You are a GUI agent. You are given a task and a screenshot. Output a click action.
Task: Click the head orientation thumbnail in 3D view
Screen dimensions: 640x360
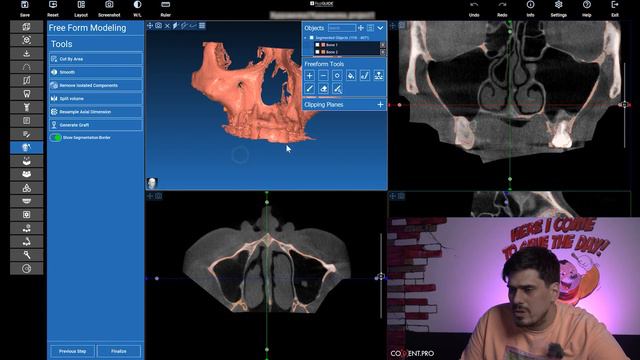(152, 183)
